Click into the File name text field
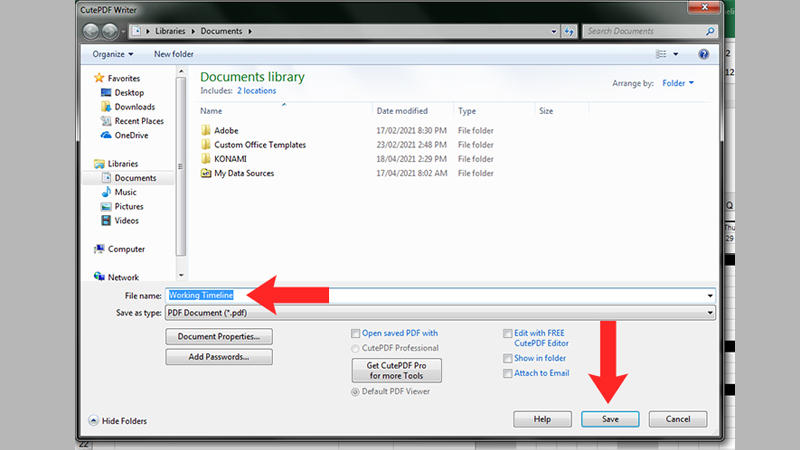 pyautogui.click(x=440, y=295)
